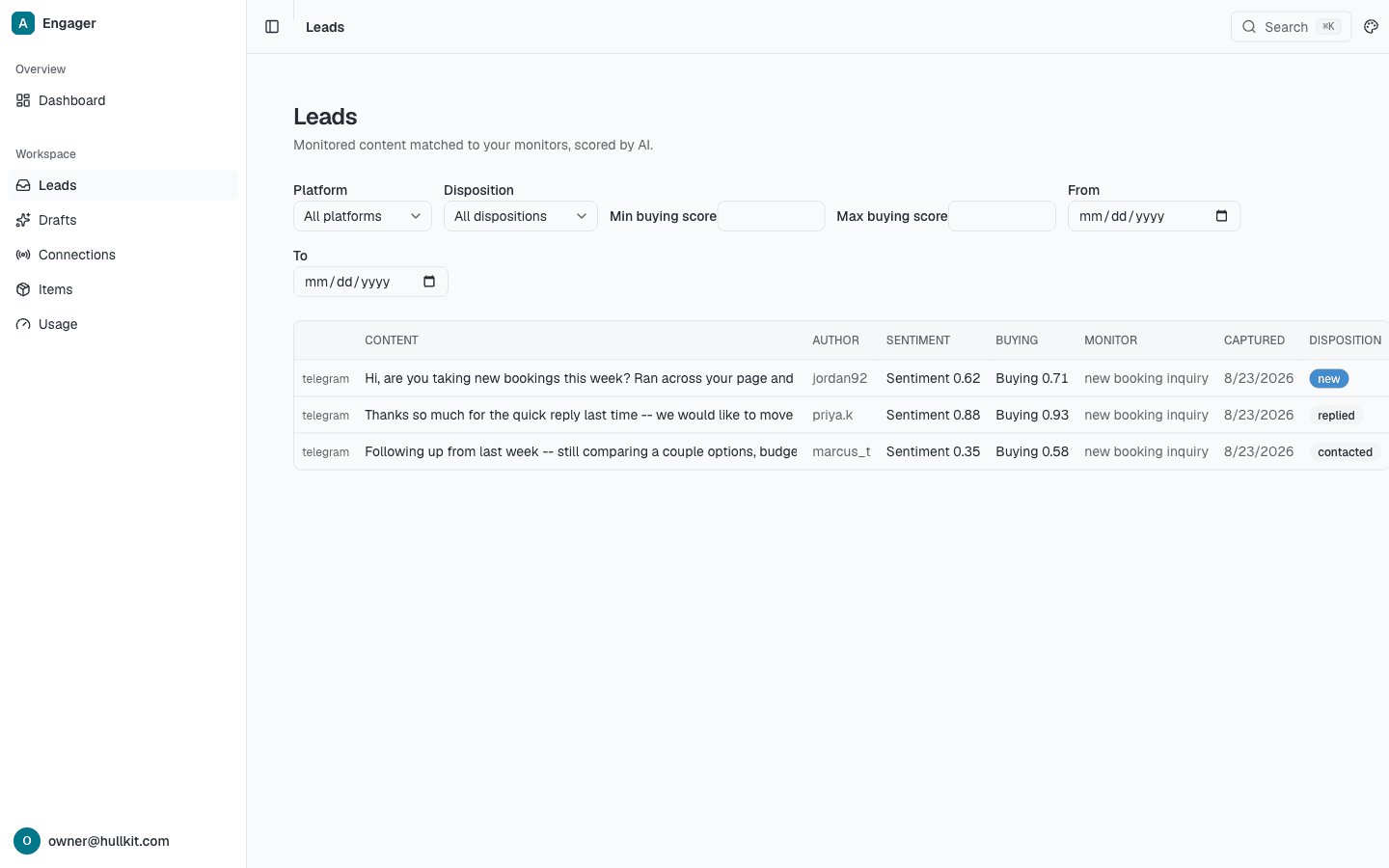Click the Items box icon
Viewport: 1389px width, 868px height.
[23, 289]
